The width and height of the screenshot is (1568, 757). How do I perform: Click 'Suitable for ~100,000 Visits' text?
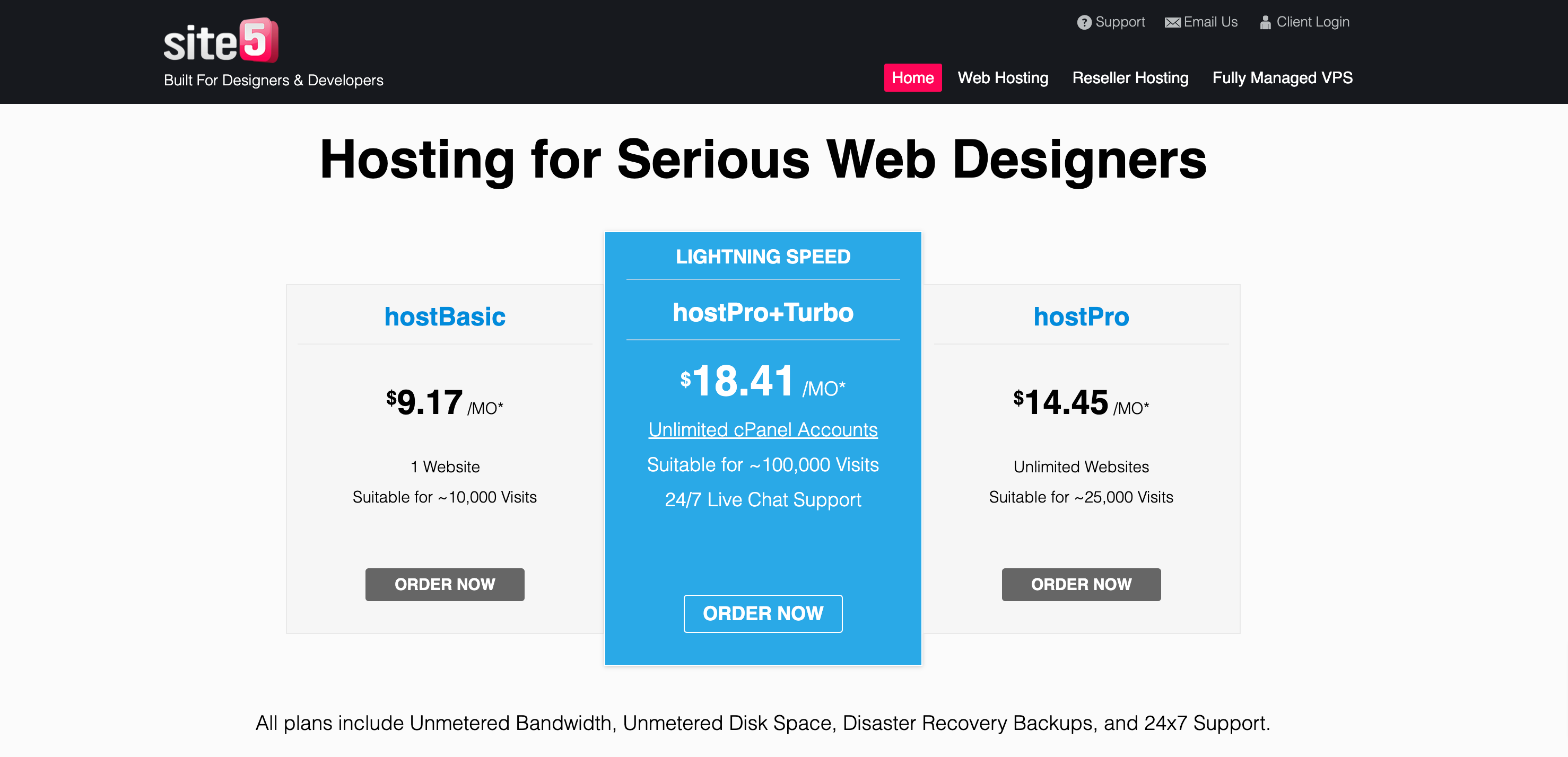tap(763, 465)
